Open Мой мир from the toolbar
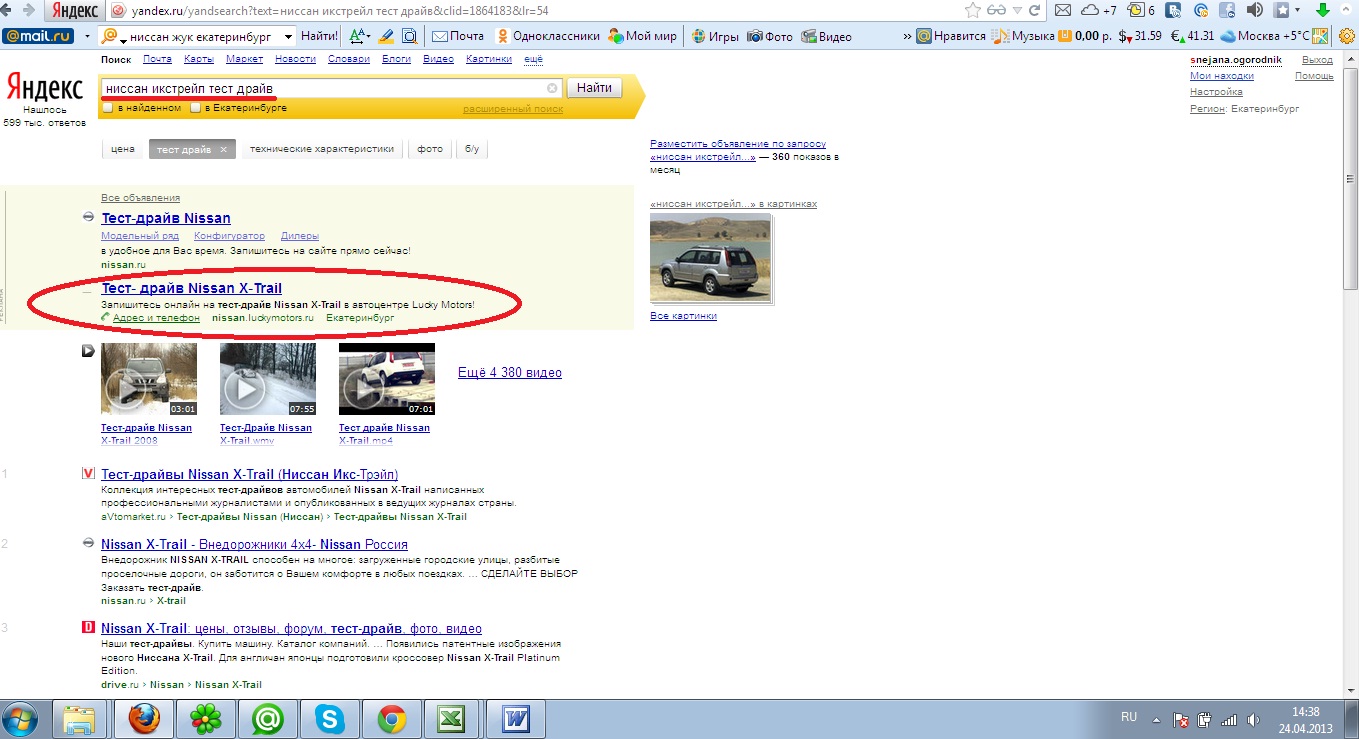Image resolution: width=1359 pixels, height=739 pixels. click(642, 36)
